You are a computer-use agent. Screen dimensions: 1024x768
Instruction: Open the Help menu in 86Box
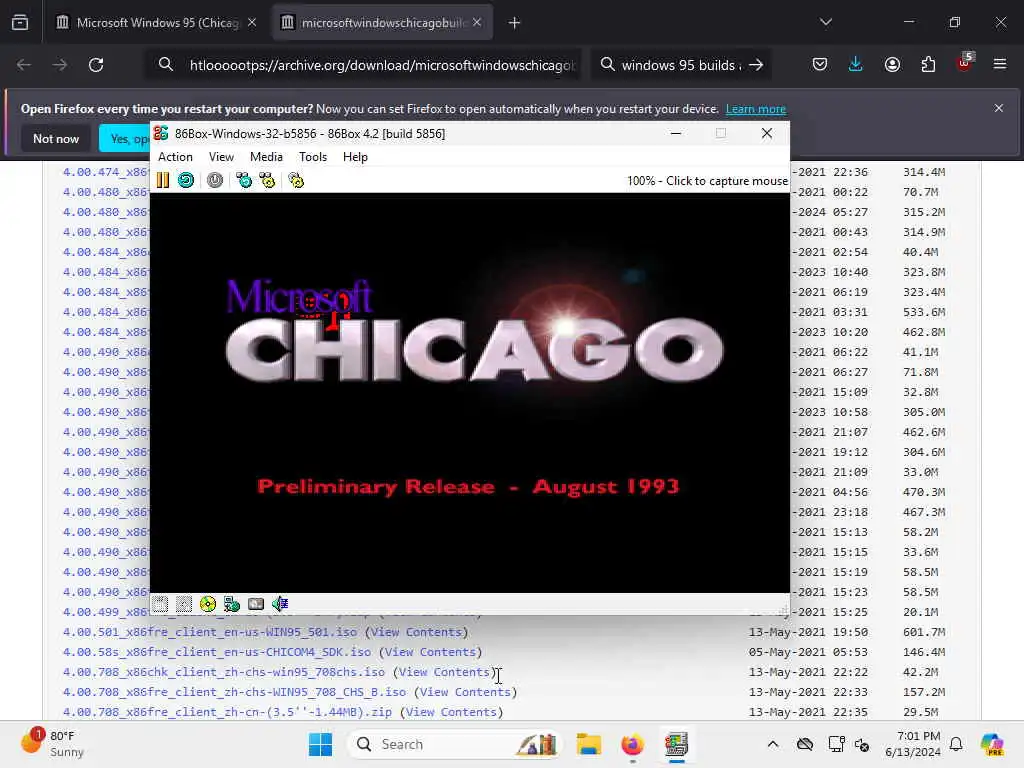(x=355, y=157)
